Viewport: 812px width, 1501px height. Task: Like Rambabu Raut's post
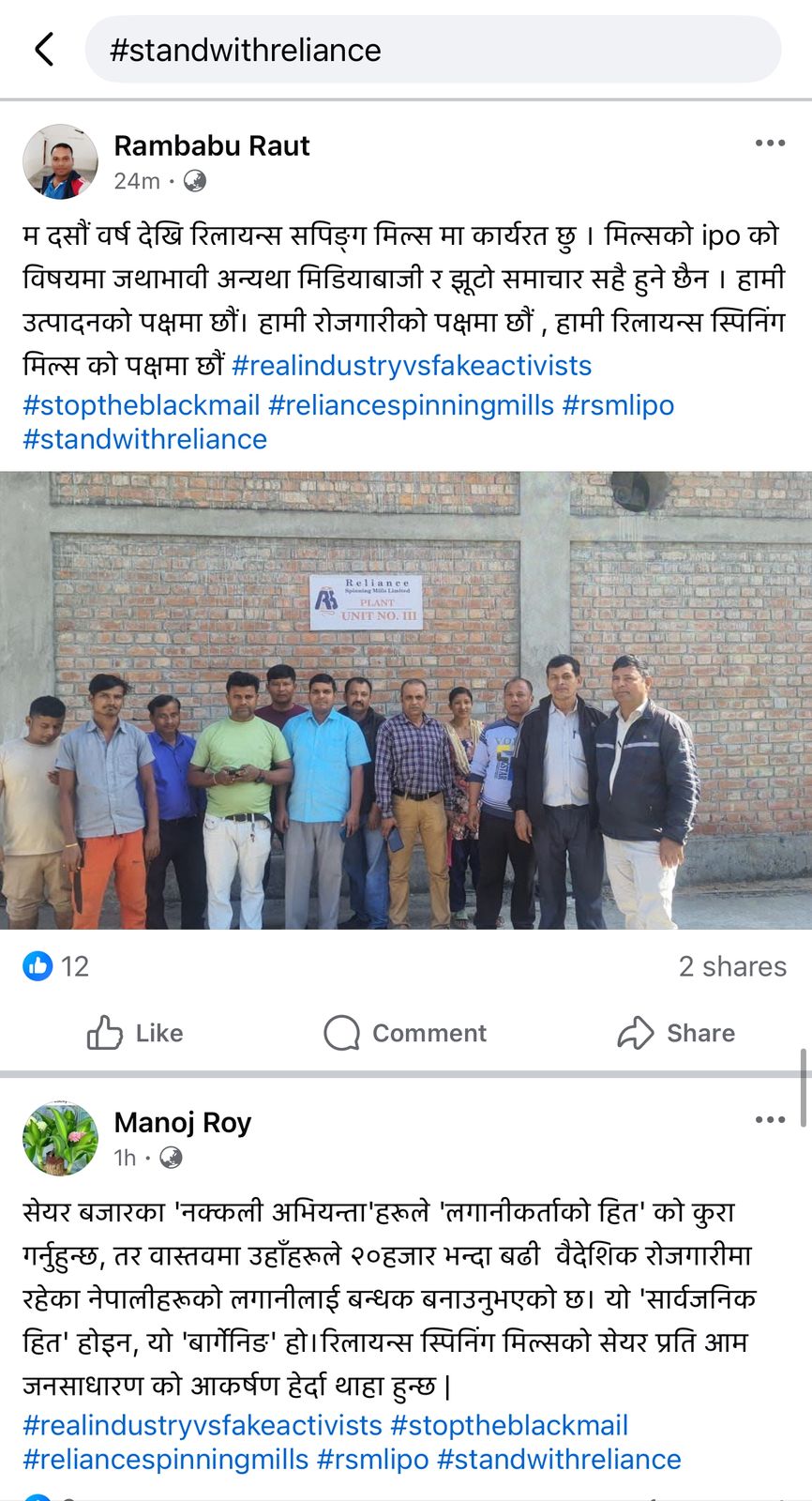coord(134,1033)
